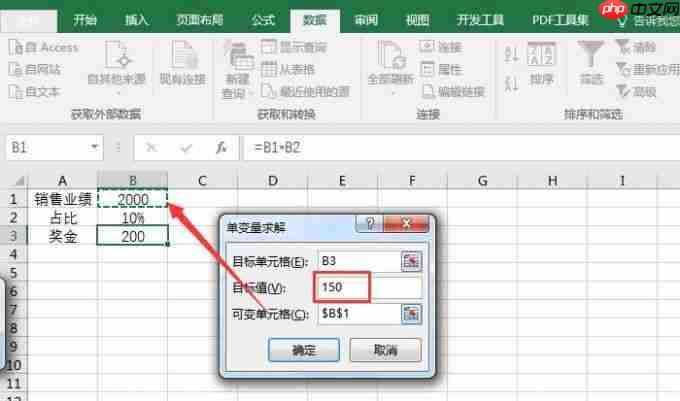Click 重新应用 filter button

click(x=648, y=69)
